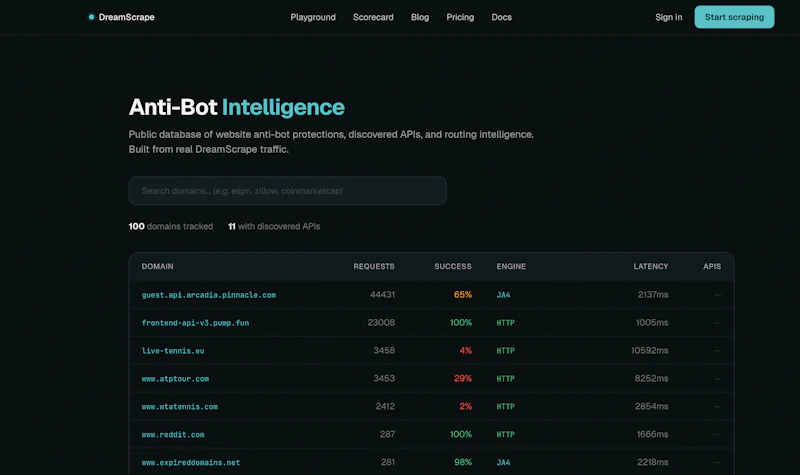
Task: Open the Scorecard page
Action: pyautogui.click(x=373, y=17)
